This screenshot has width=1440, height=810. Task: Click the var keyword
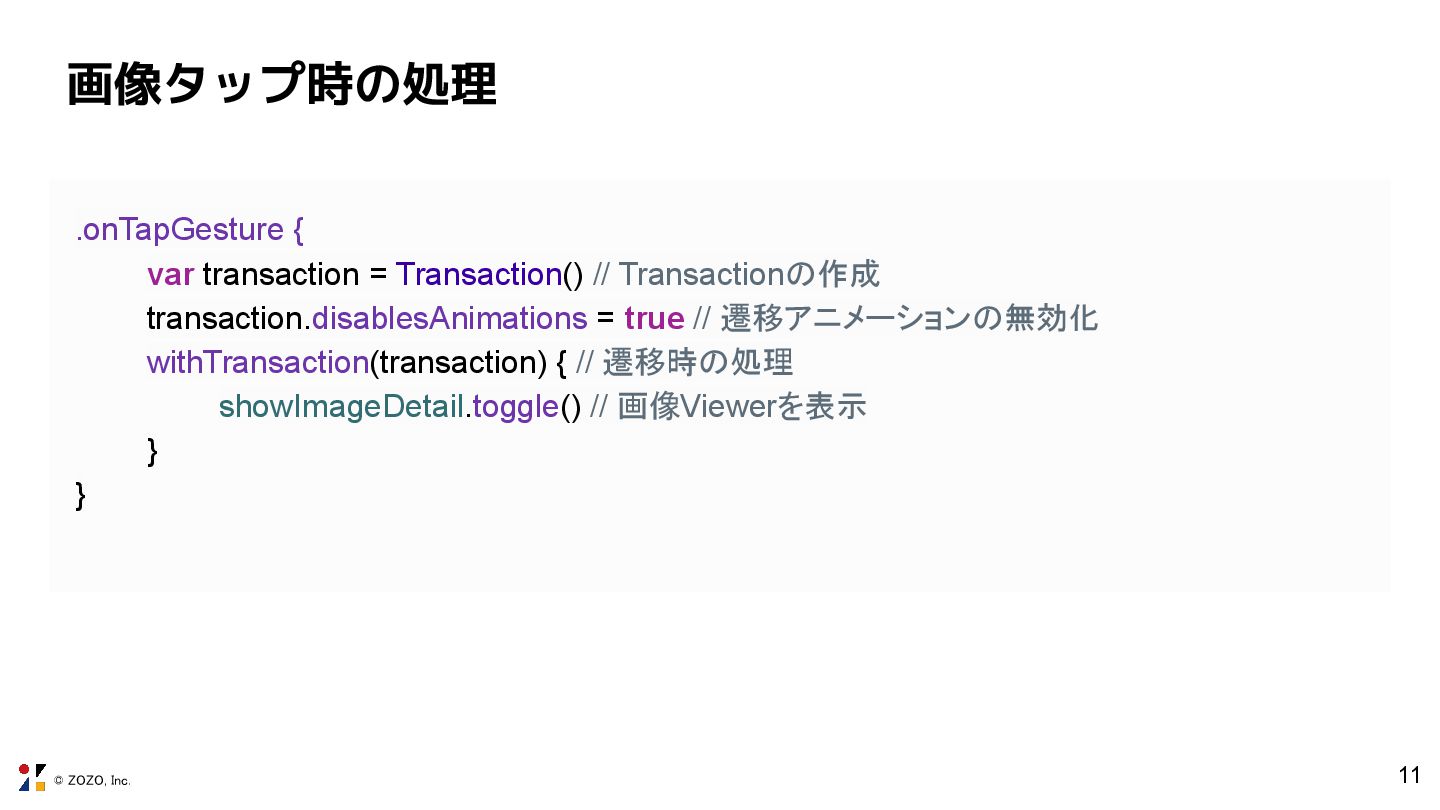click(170, 274)
